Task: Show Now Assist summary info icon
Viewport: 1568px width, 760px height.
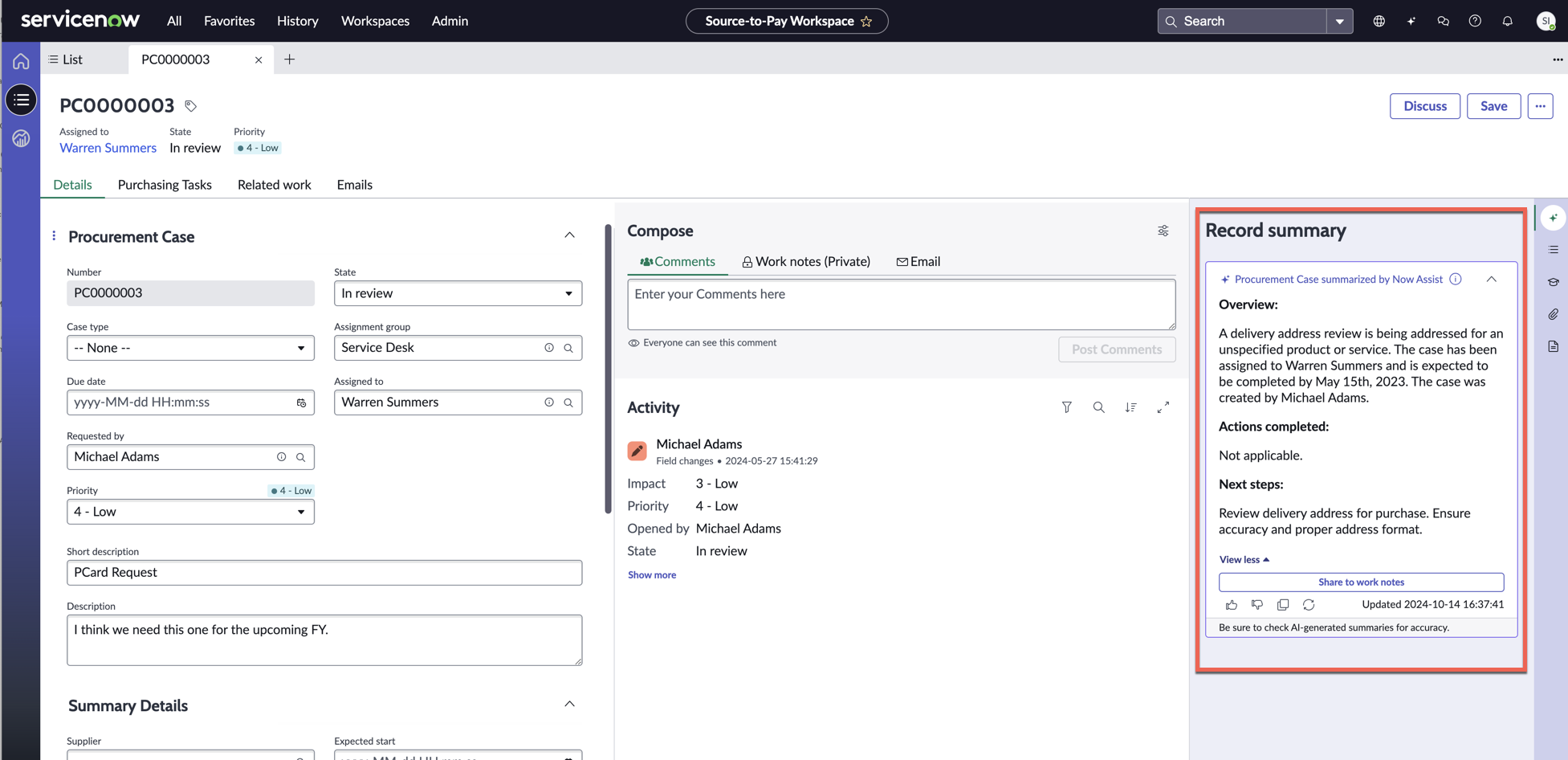Action: 1456,279
